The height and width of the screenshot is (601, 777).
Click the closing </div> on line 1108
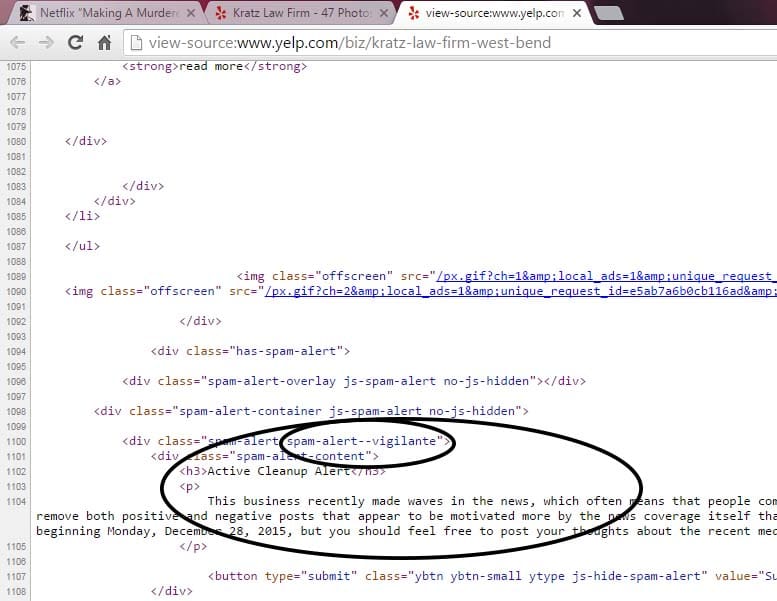click(x=171, y=591)
